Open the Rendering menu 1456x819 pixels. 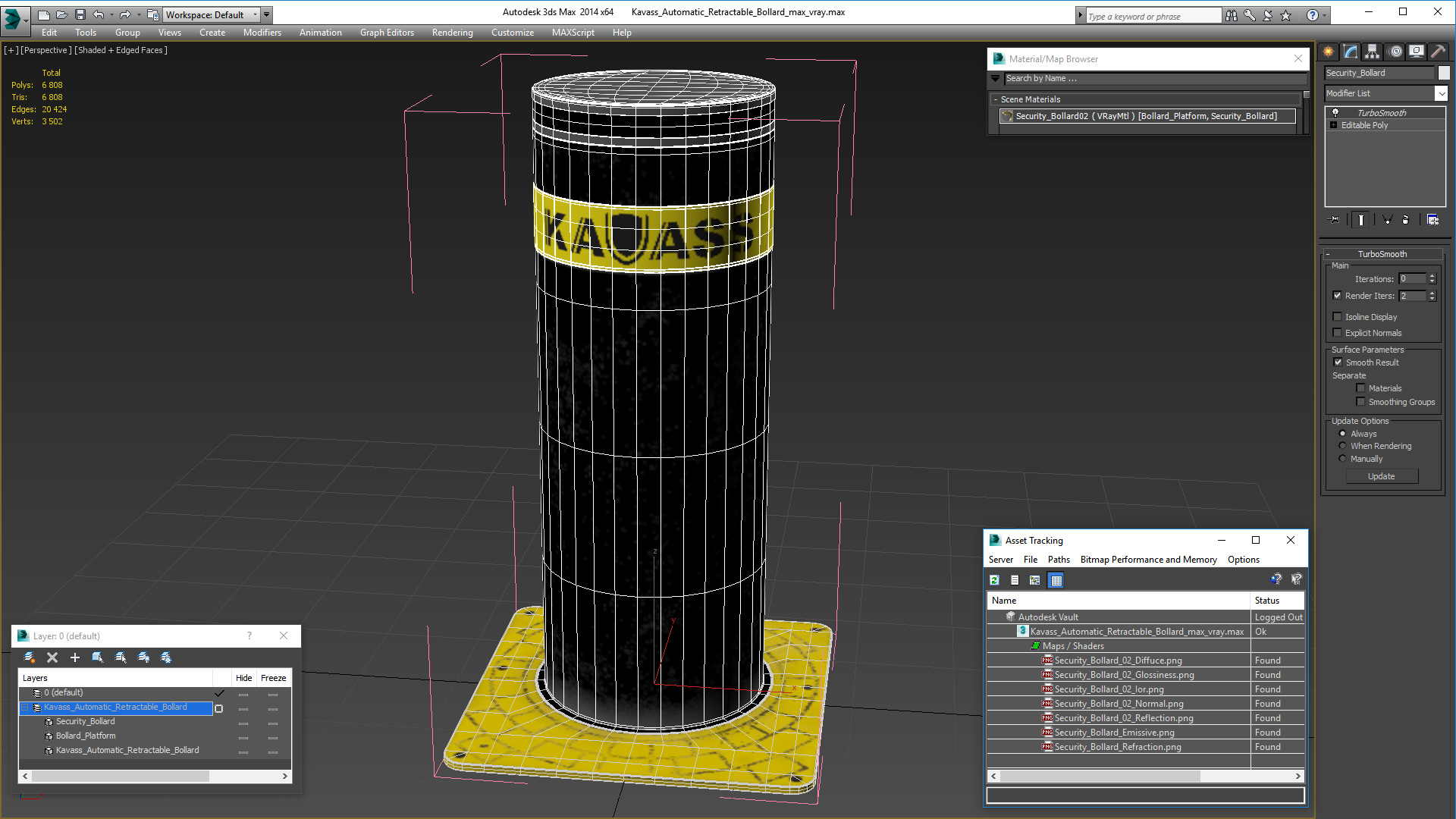coord(452,33)
